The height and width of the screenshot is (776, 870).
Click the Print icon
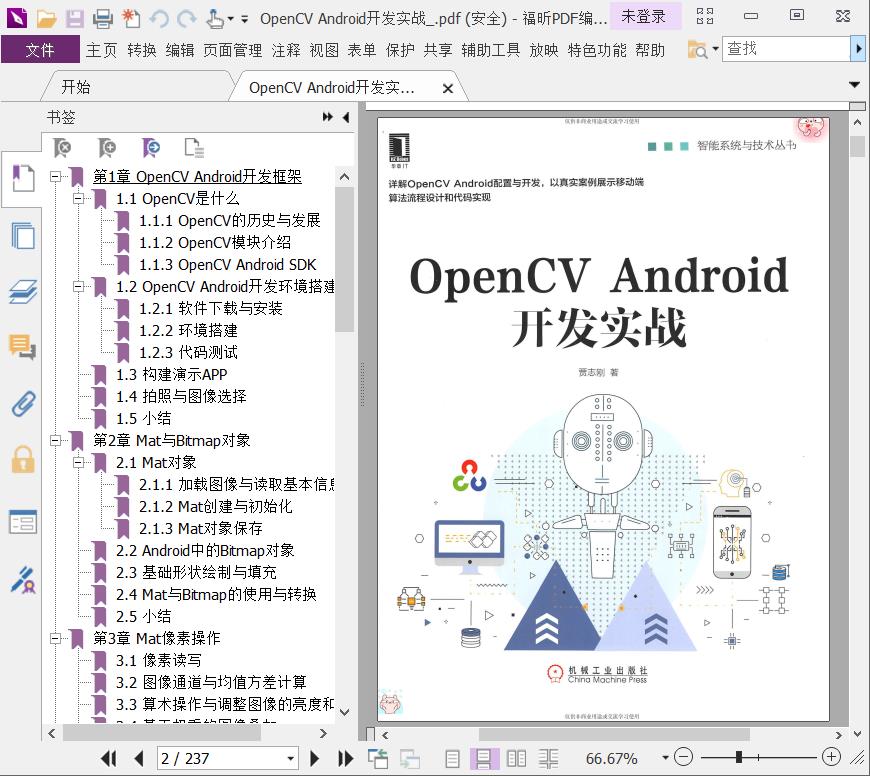(103, 18)
